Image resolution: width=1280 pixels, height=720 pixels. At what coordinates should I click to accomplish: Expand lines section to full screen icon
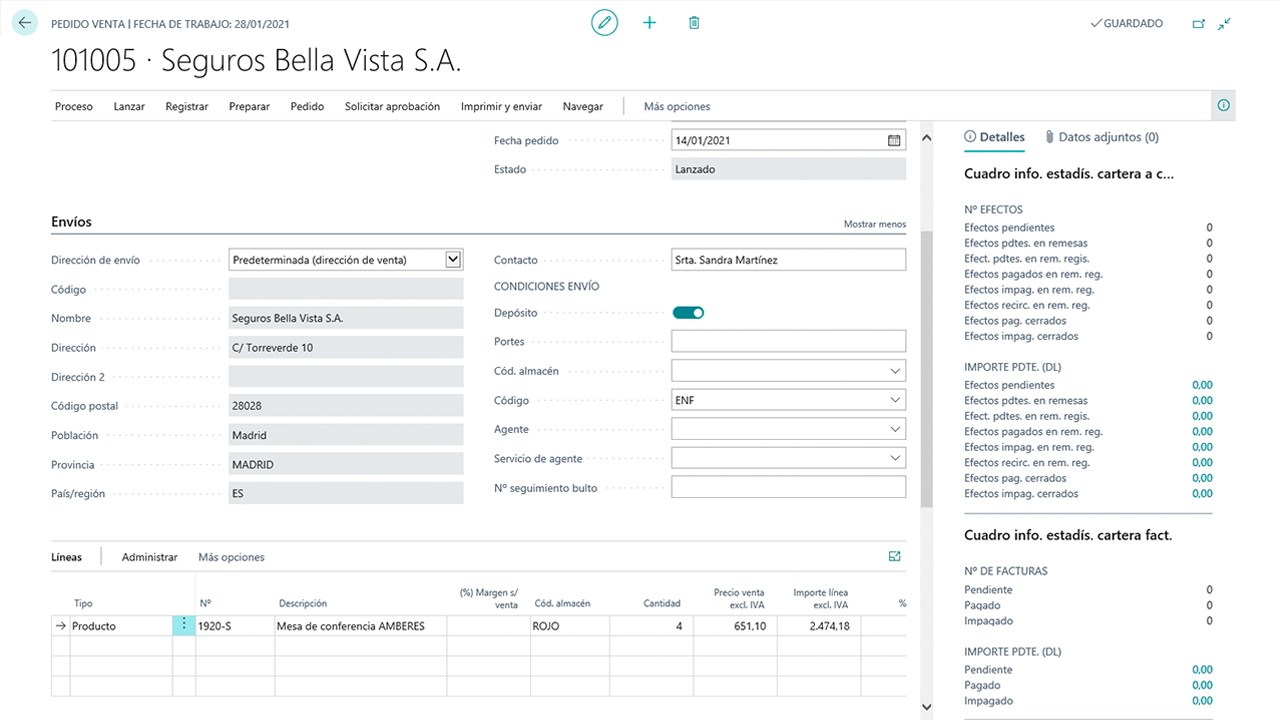[x=895, y=557]
